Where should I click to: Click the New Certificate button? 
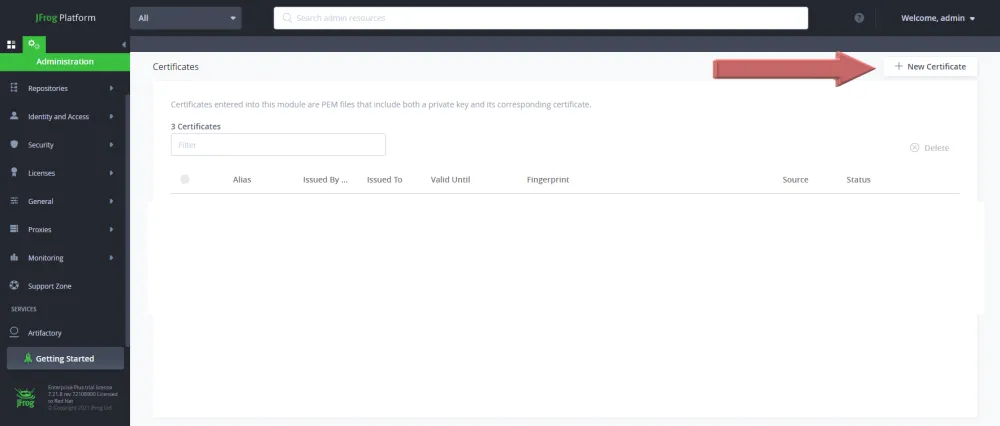click(x=930, y=66)
